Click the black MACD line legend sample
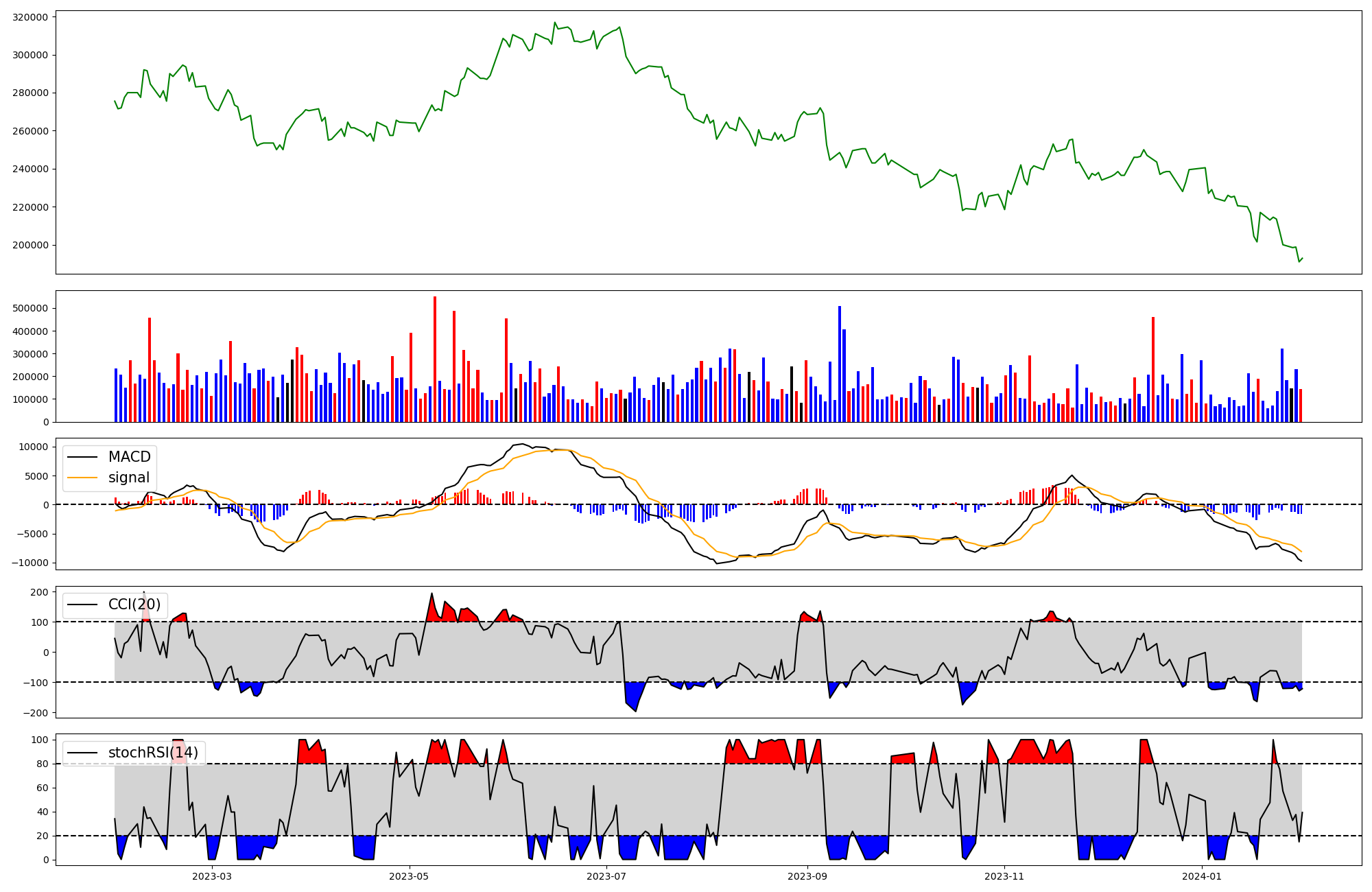This screenshot has height=892, width=1372. coord(84,457)
